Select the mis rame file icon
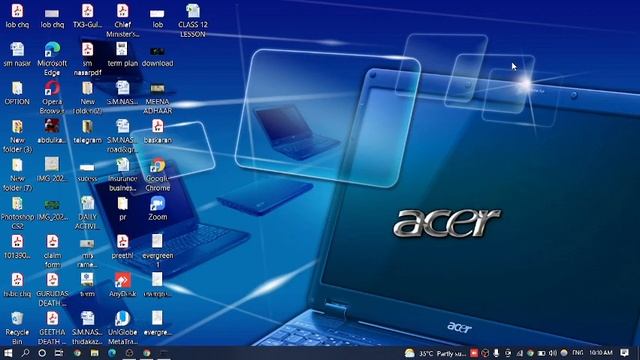 point(87,252)
